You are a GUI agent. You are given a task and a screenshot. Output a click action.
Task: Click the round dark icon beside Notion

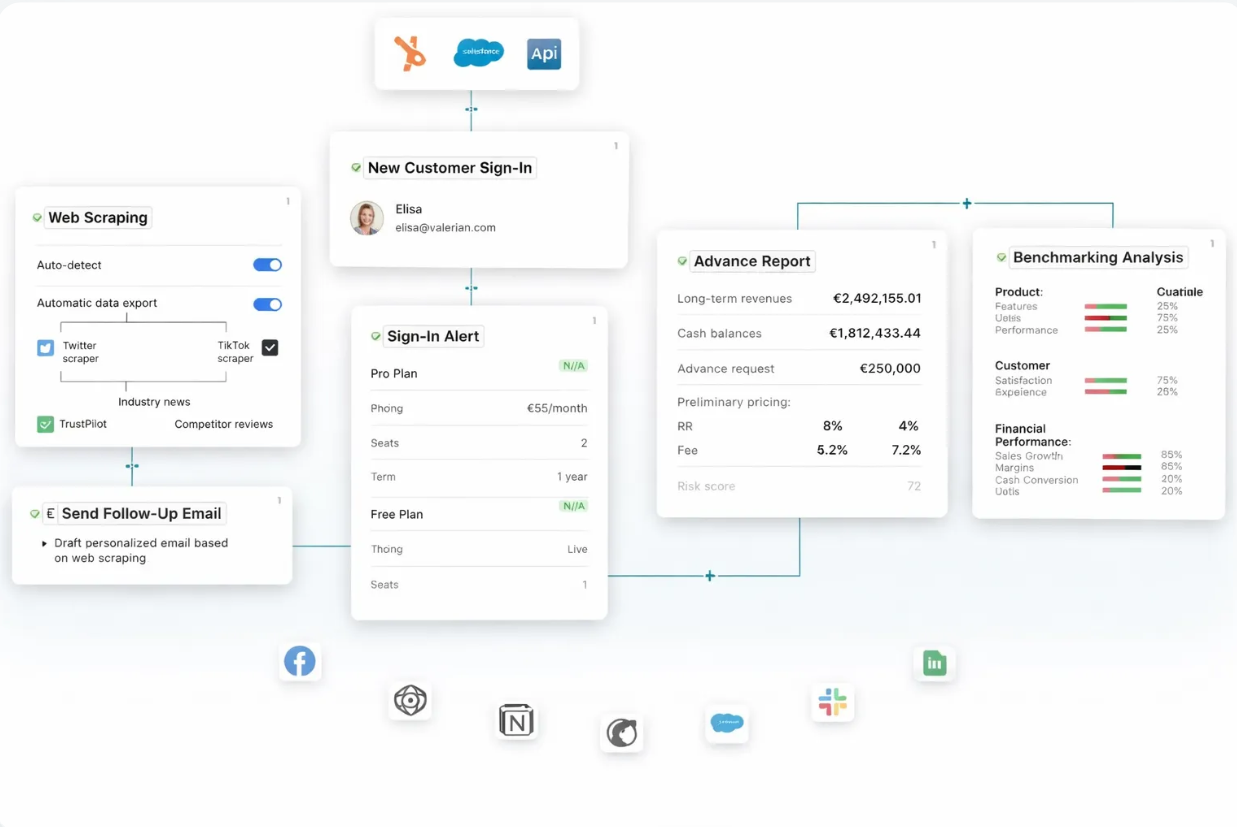(622, 733)
